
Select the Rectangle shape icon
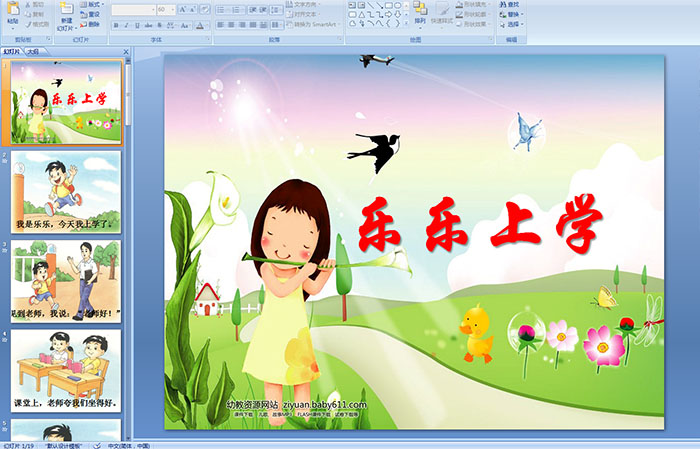click(389, 5)
